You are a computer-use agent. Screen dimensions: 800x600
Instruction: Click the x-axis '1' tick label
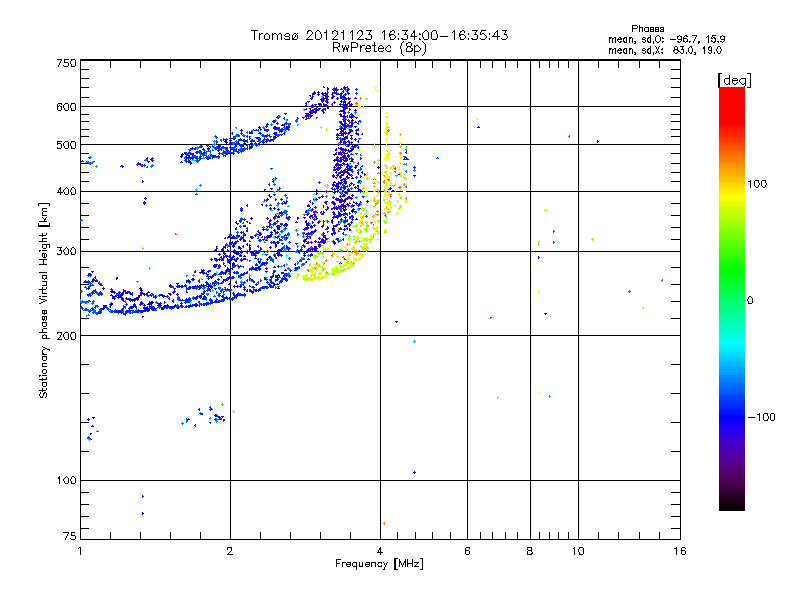[x=80, y=551]
